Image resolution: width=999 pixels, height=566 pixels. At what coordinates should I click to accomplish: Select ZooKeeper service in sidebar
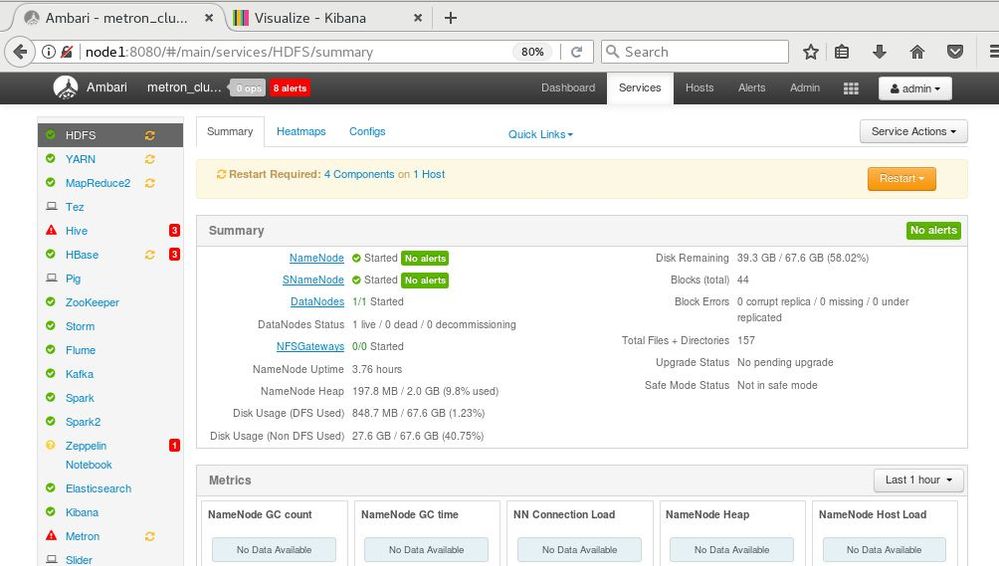coord(92,303)
